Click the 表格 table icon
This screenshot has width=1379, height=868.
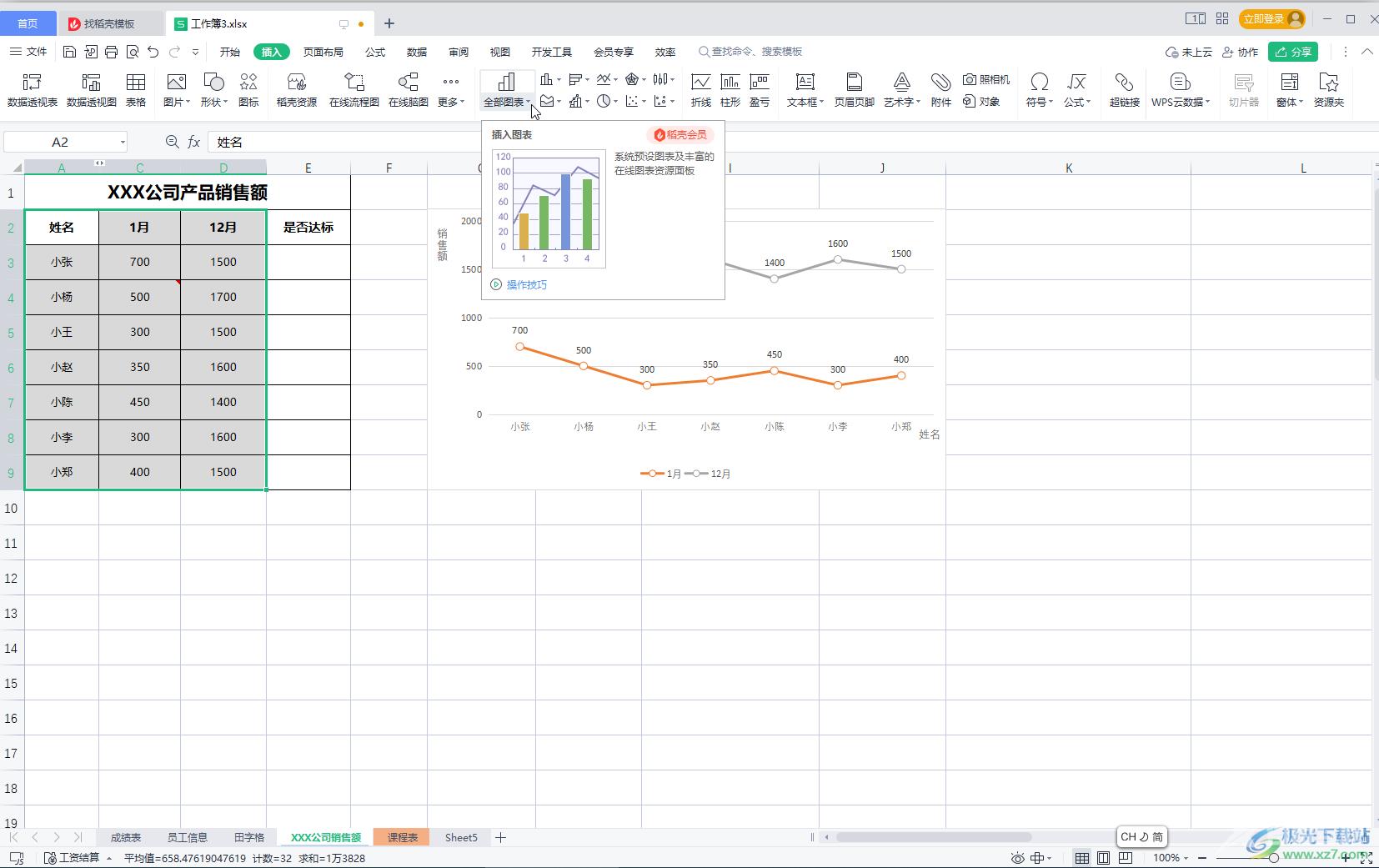[136, 90]
